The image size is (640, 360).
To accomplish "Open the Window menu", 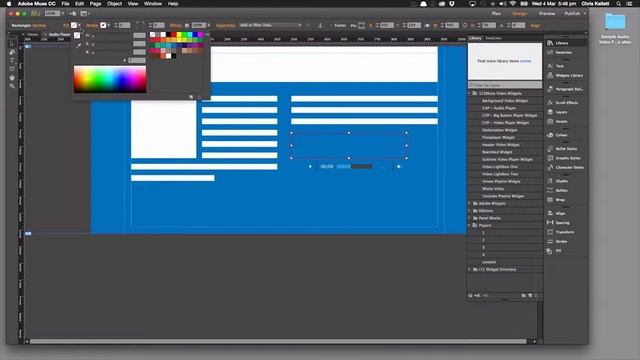I will coord(153,4).
